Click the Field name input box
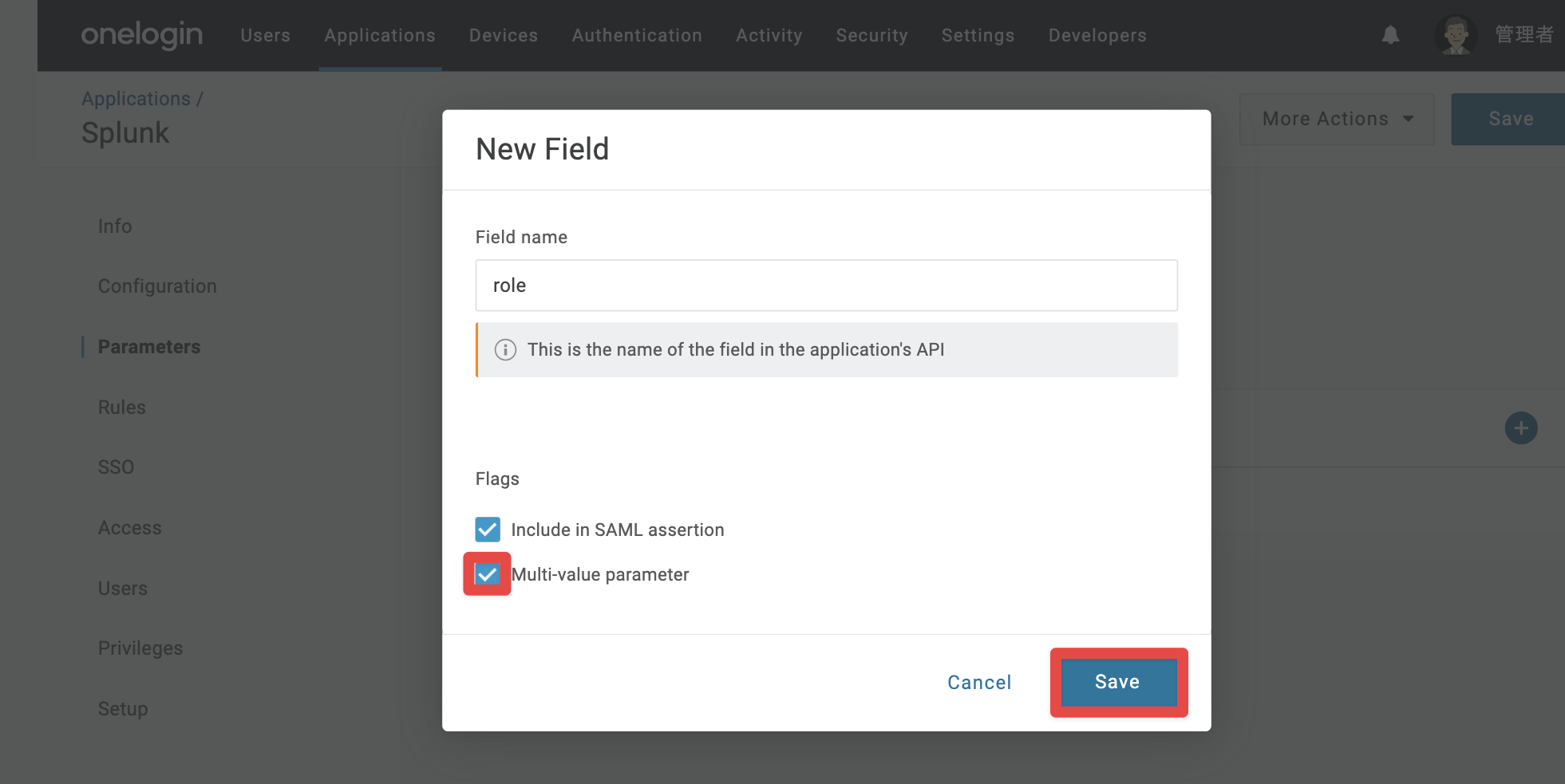 click(x=826, y=286)
